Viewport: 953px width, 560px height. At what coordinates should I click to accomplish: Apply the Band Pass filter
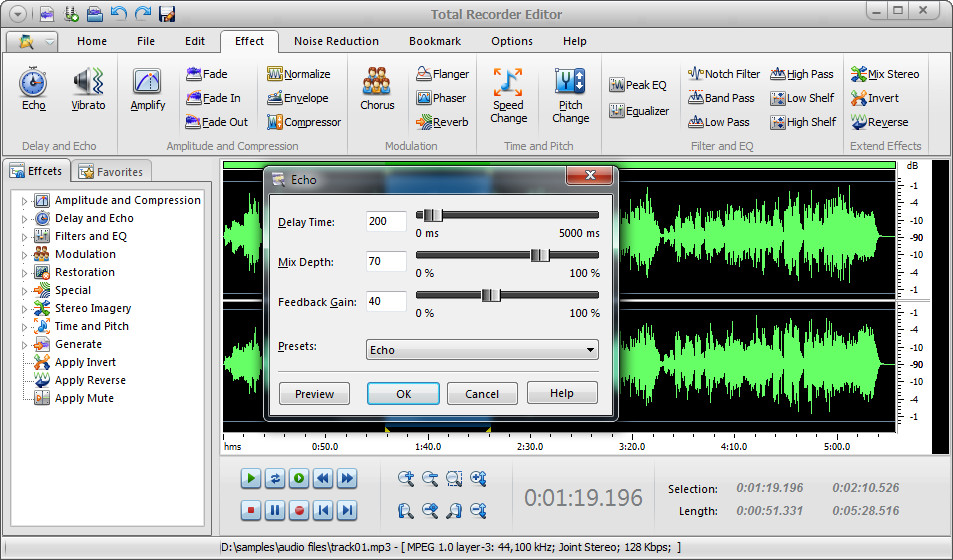721,98
